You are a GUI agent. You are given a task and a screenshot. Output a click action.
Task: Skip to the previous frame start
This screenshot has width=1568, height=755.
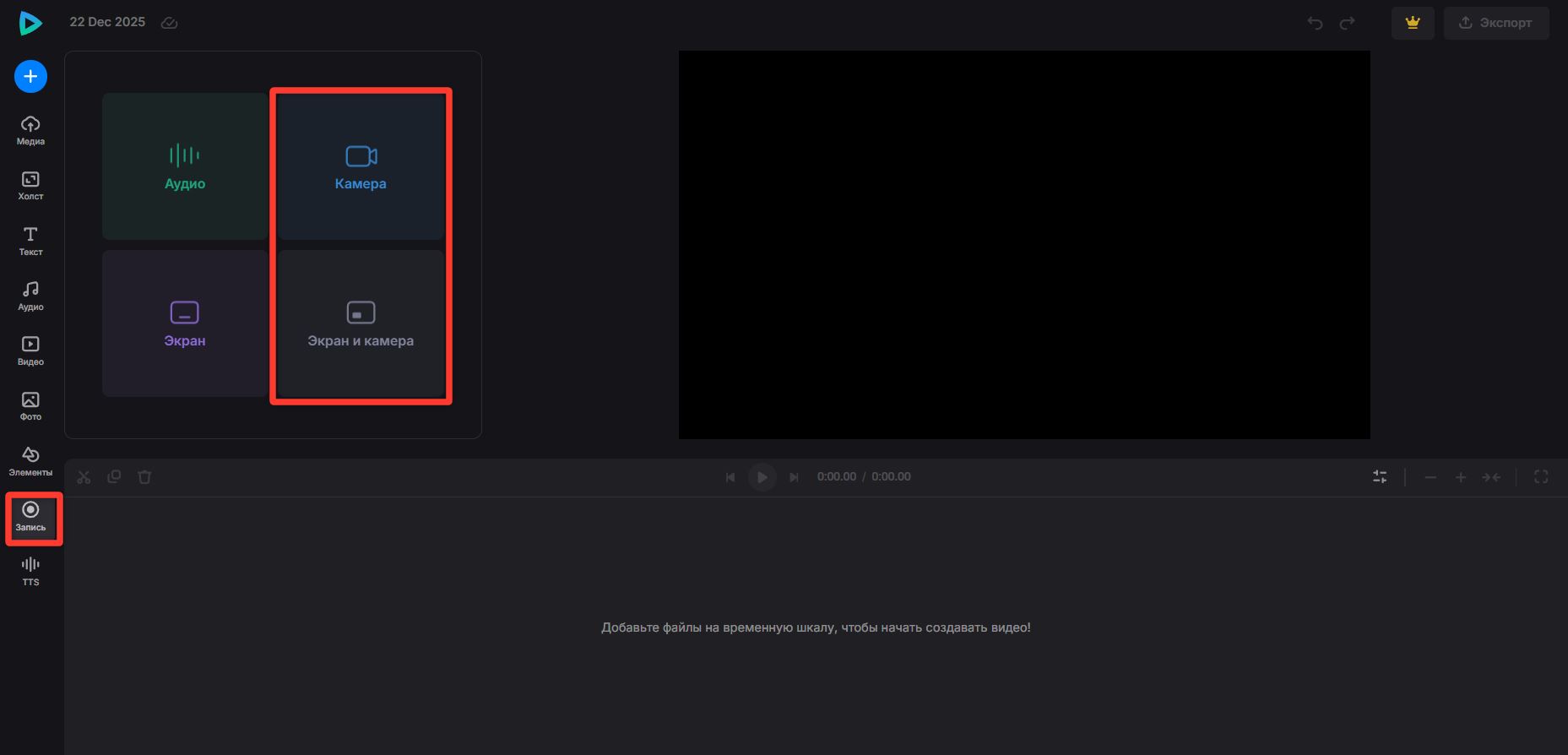[x=730, y=477]
